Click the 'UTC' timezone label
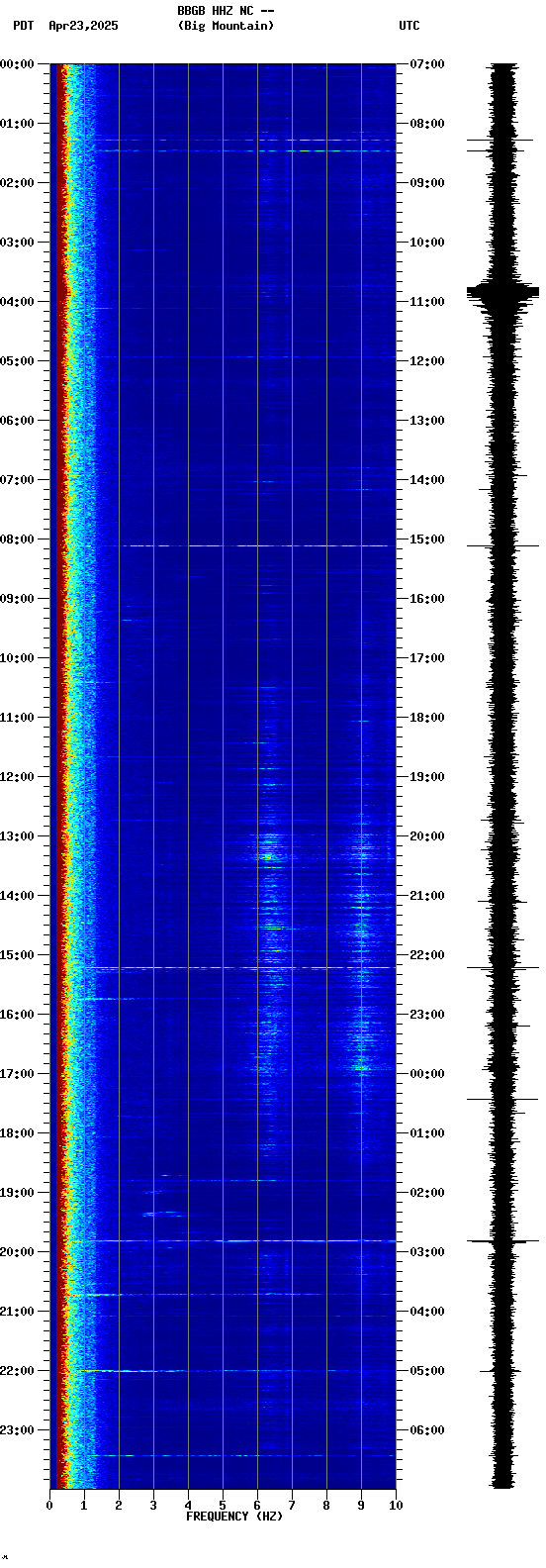The height and width of the screenshot is (1568, 546). pos(409,26)
